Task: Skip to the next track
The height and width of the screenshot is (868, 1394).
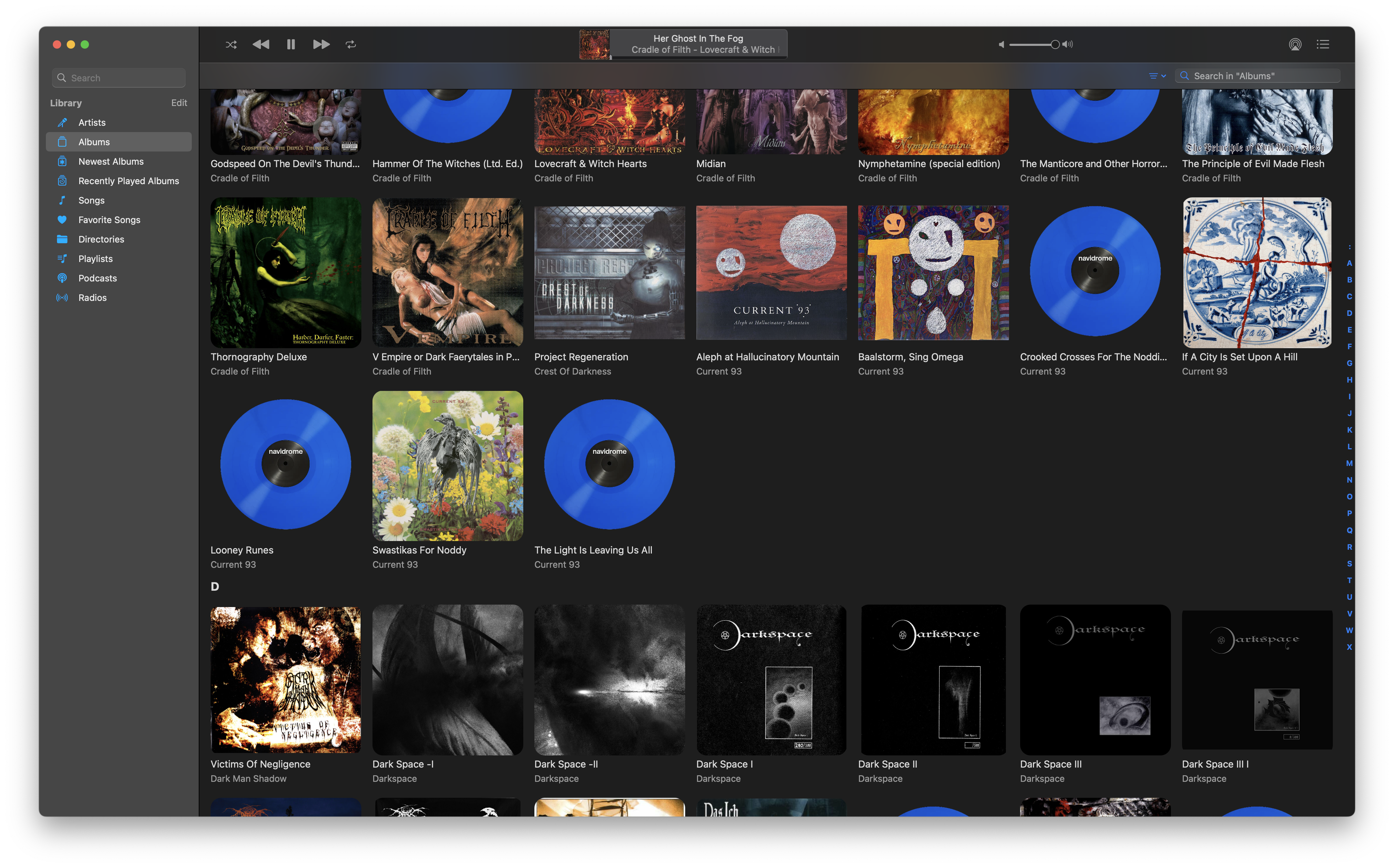Action: [321, 44]
